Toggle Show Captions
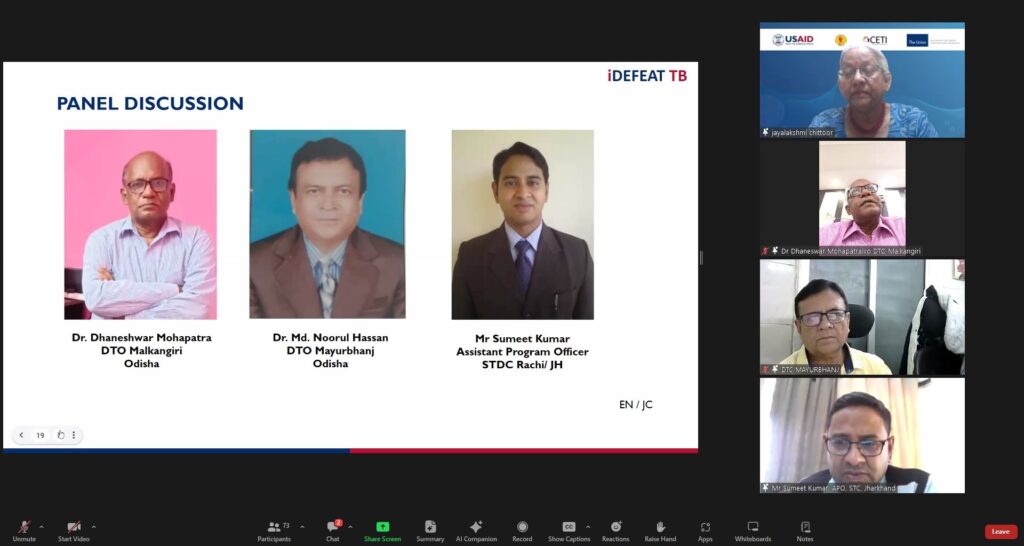1024x546 pixels. pyautogui.click(x=568, y=530)
